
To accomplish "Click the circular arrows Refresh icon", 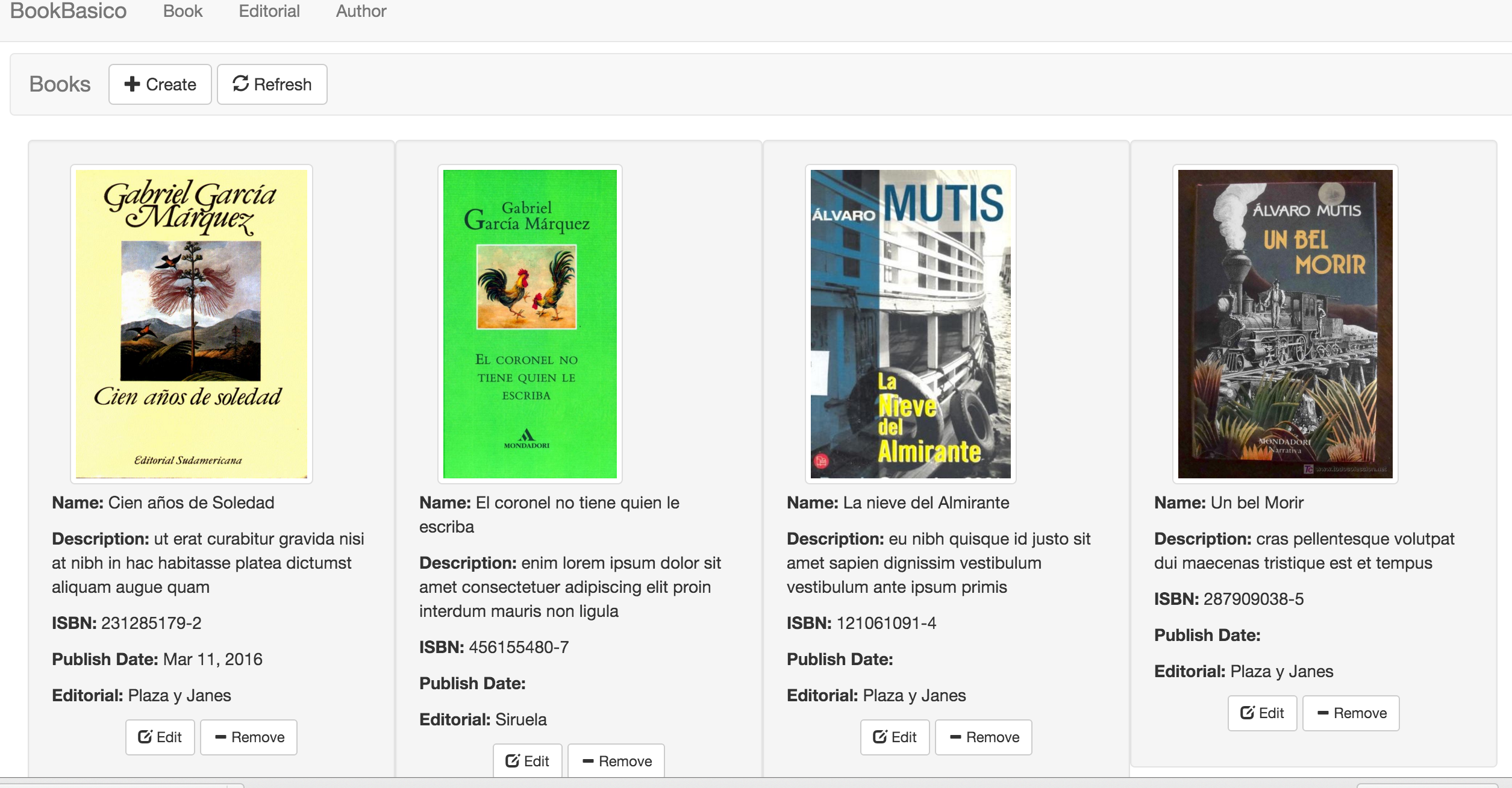I will tap(241, 84).
